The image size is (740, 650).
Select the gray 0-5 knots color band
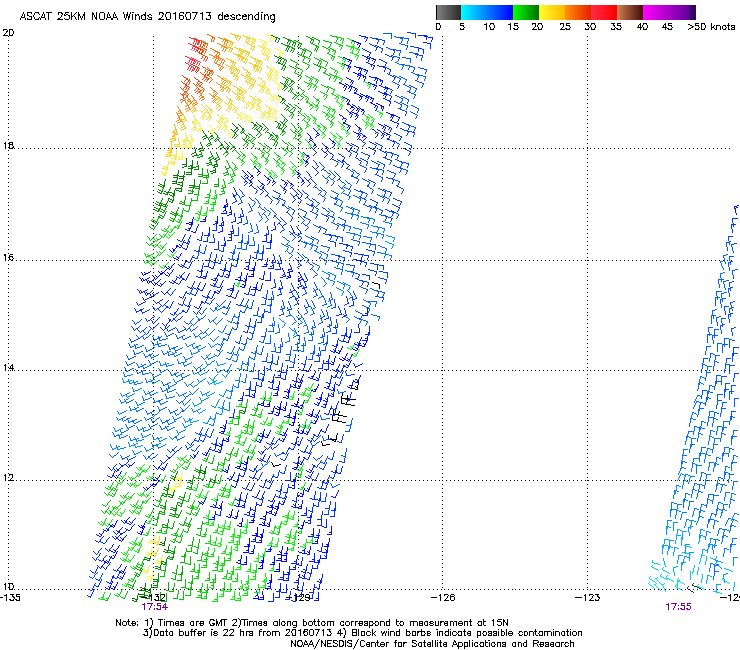click(448, 12)
